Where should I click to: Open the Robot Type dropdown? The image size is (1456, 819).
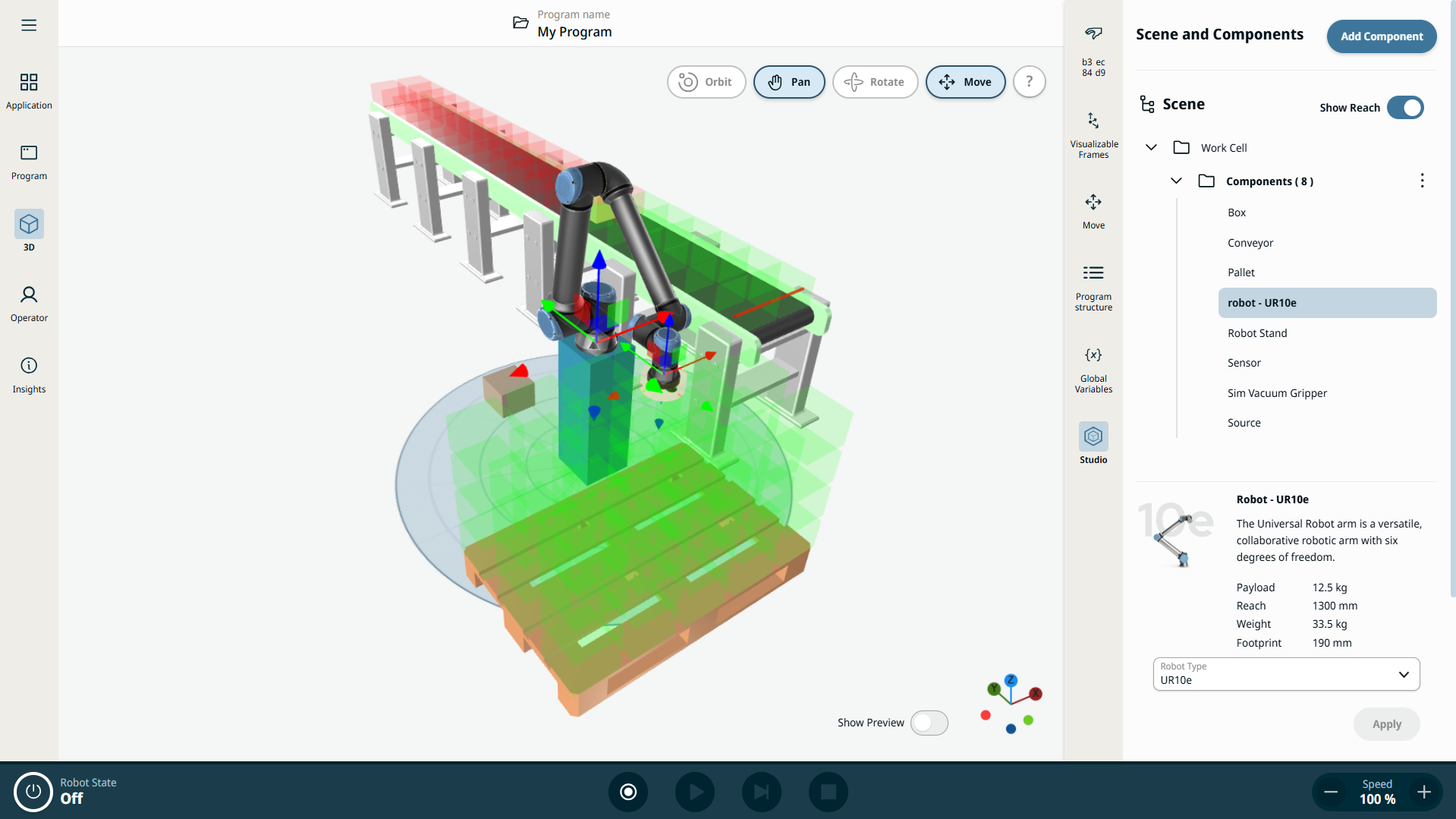click(x=1285, y=674)
